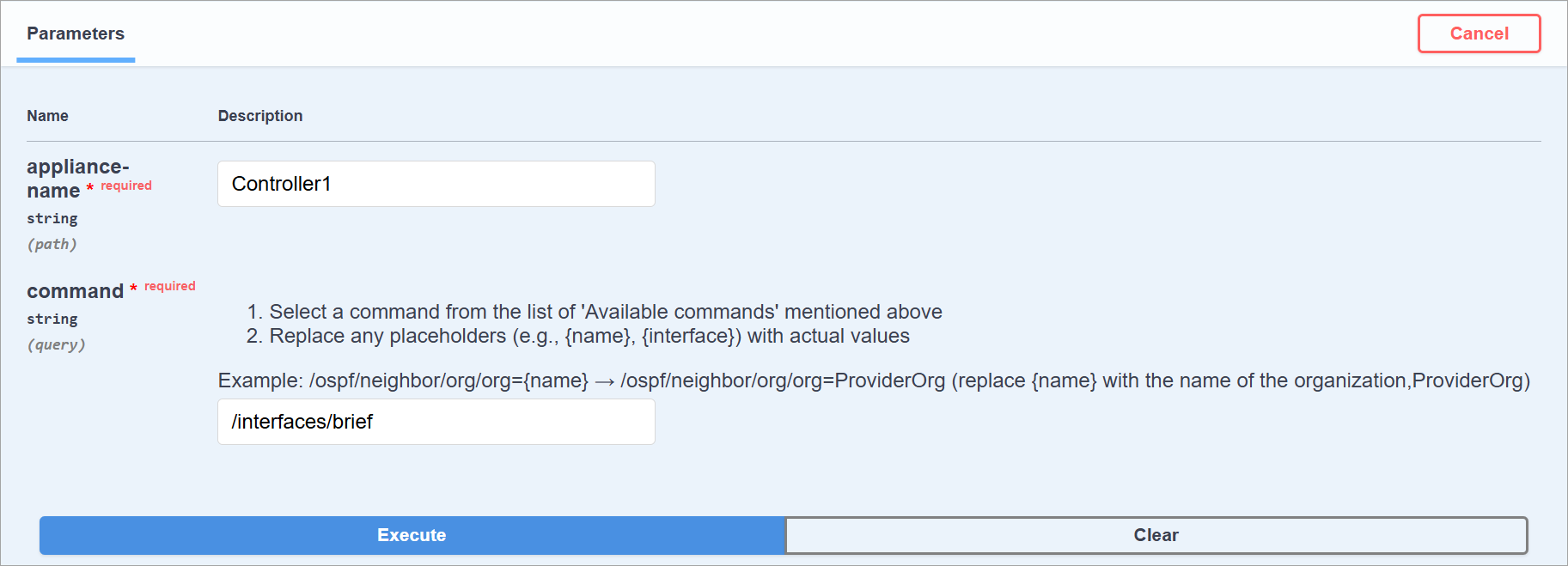Click the appliance-name parameter label
The image size is (1568, 566).
click(x=77, y=178)
